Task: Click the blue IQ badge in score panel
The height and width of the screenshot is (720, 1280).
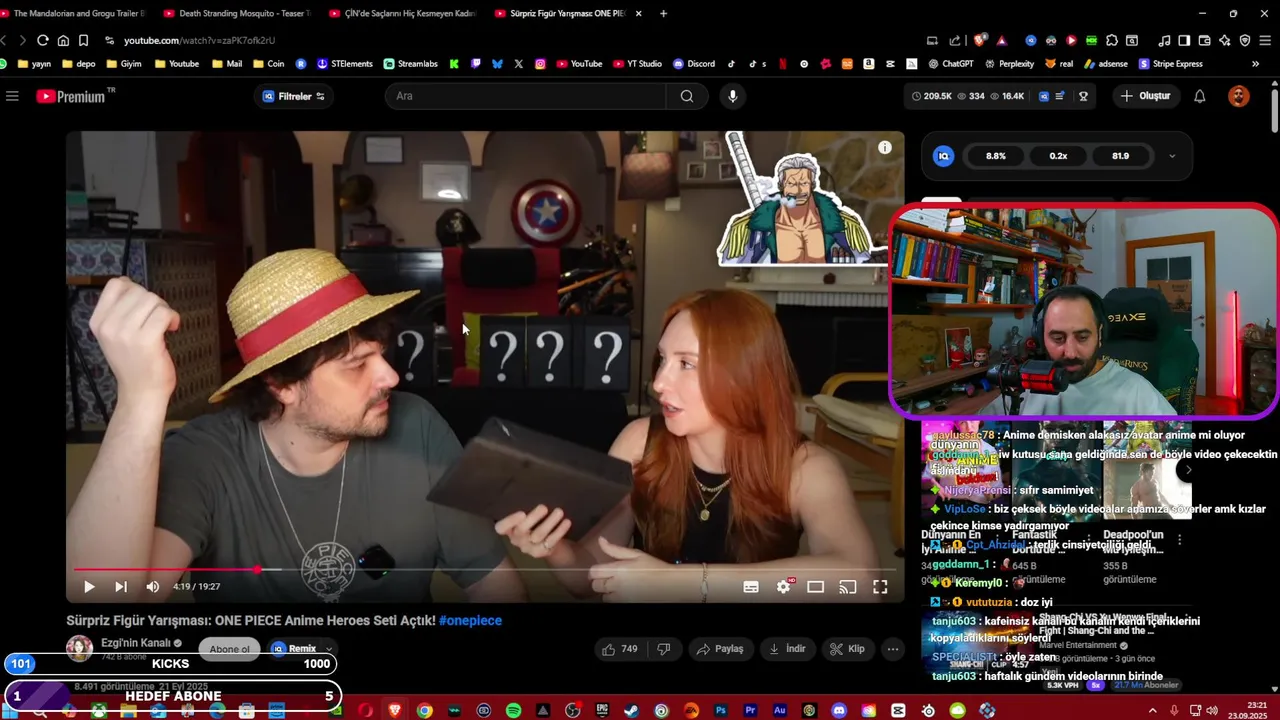Action: pyautogui.click(x=943, y=156)
